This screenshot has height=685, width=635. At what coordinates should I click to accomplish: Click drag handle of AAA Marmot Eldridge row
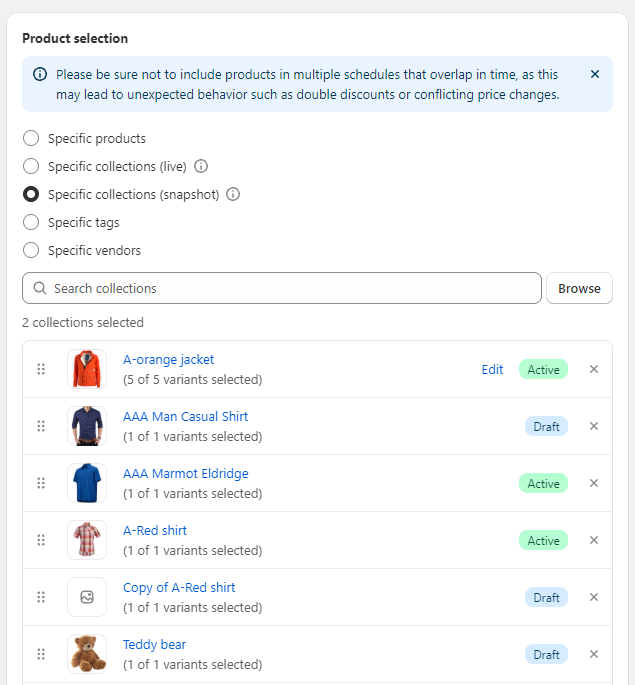41,483
